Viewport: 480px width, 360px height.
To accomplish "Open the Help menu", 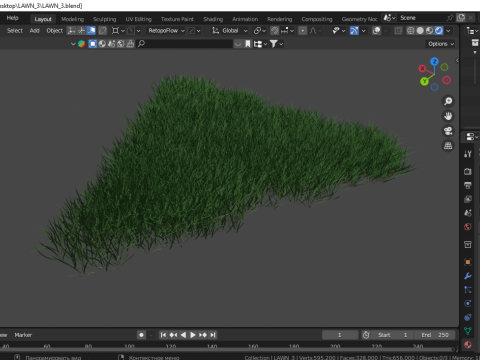I will (12, 18).
